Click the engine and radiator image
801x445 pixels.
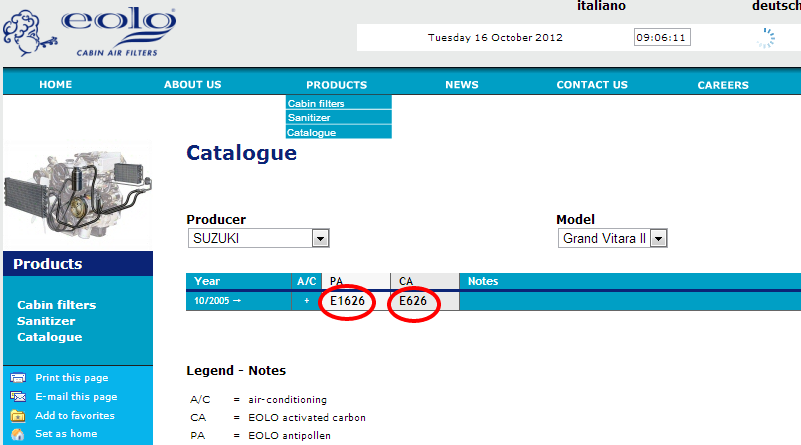[77, 192]
